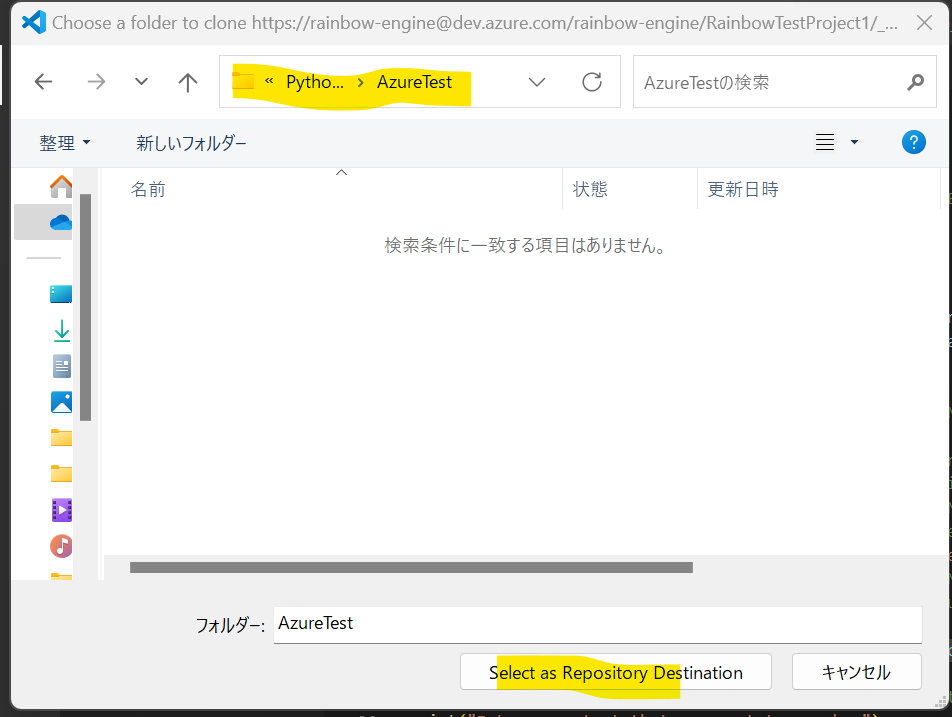Select the AzureTest breadcrumb segment
The image size is (952, 717).
(x=414, y=82)
